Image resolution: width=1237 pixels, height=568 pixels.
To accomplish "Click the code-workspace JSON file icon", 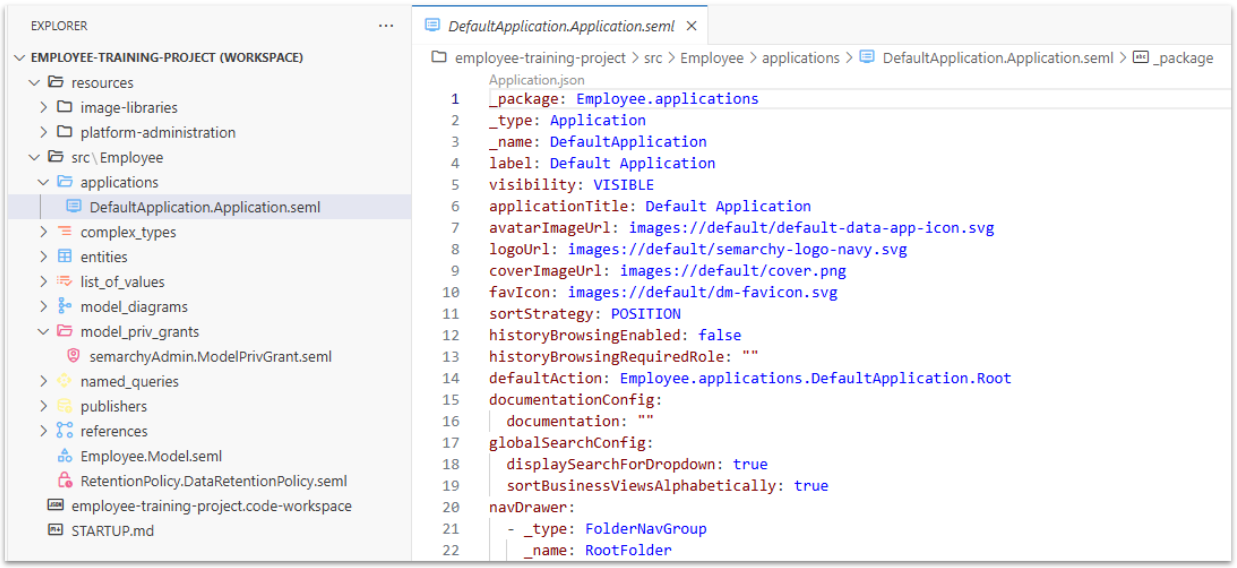I will tap(55, 506).
